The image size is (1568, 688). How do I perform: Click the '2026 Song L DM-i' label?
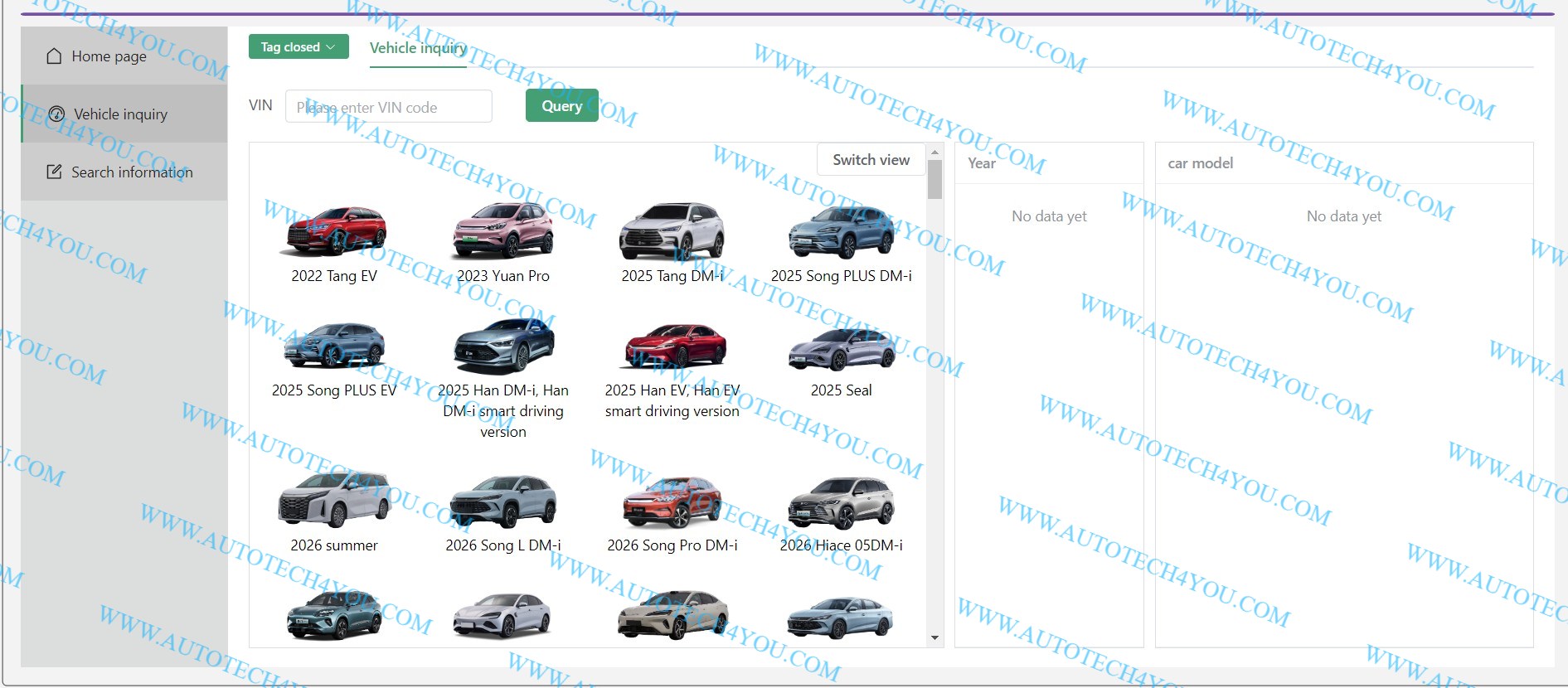tap(503, 545)
